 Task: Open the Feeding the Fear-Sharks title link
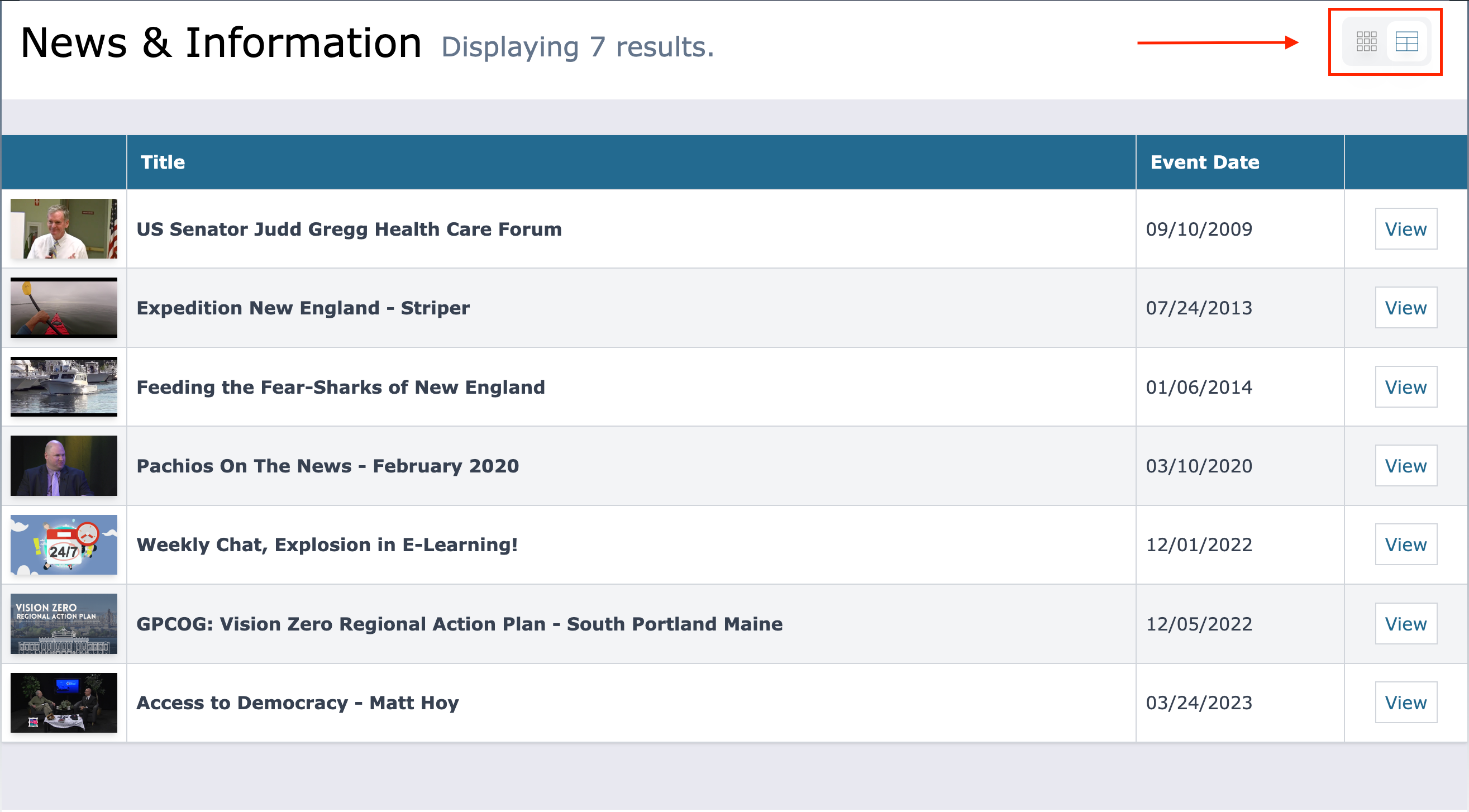341,387
